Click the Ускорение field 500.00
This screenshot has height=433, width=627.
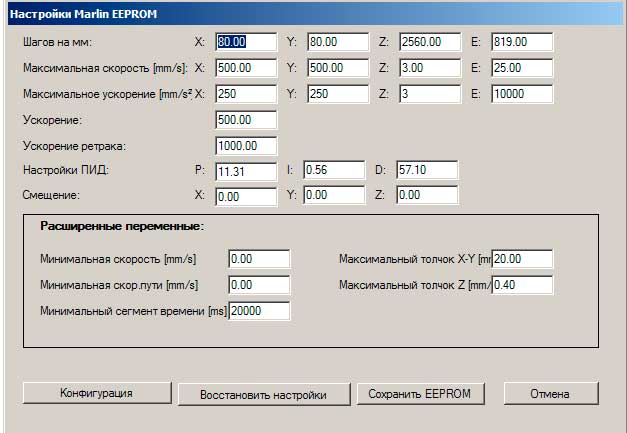245,120
